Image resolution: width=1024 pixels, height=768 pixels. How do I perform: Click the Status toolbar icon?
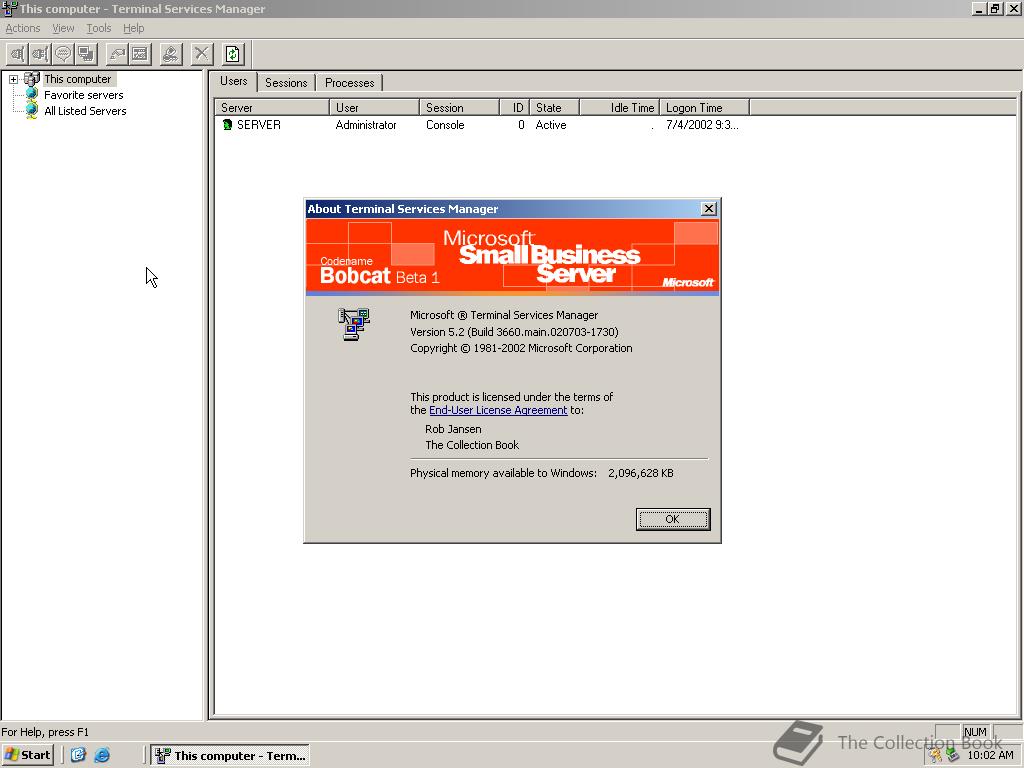pos(140,54)
